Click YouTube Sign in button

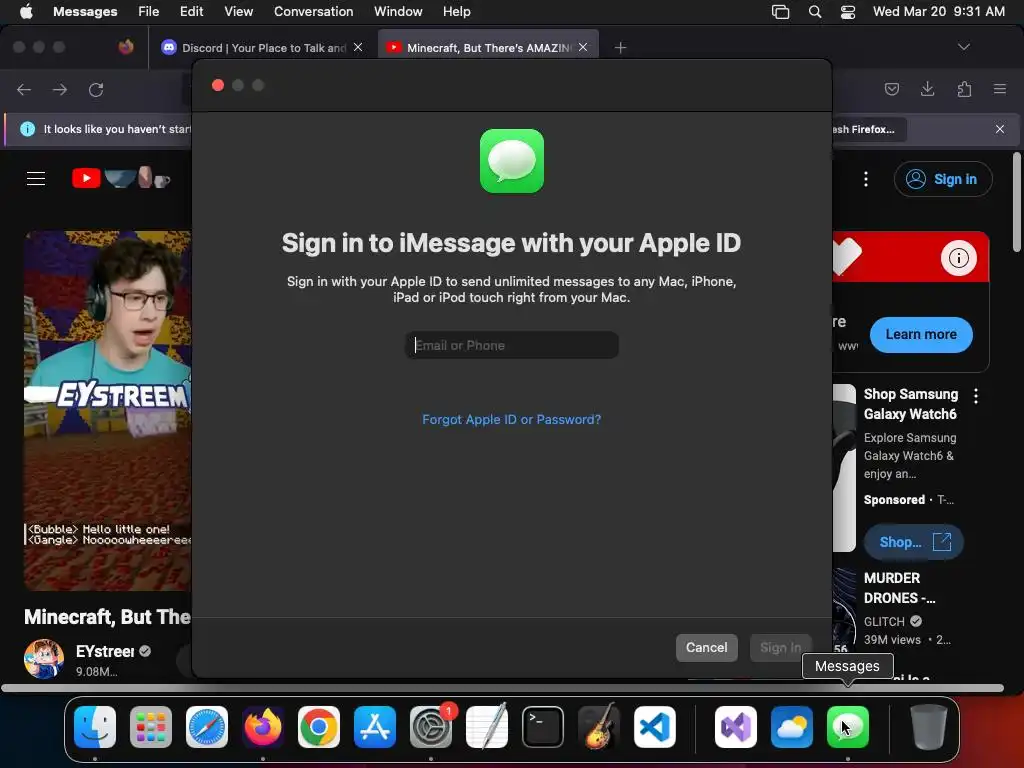click(x=943, y=179)
